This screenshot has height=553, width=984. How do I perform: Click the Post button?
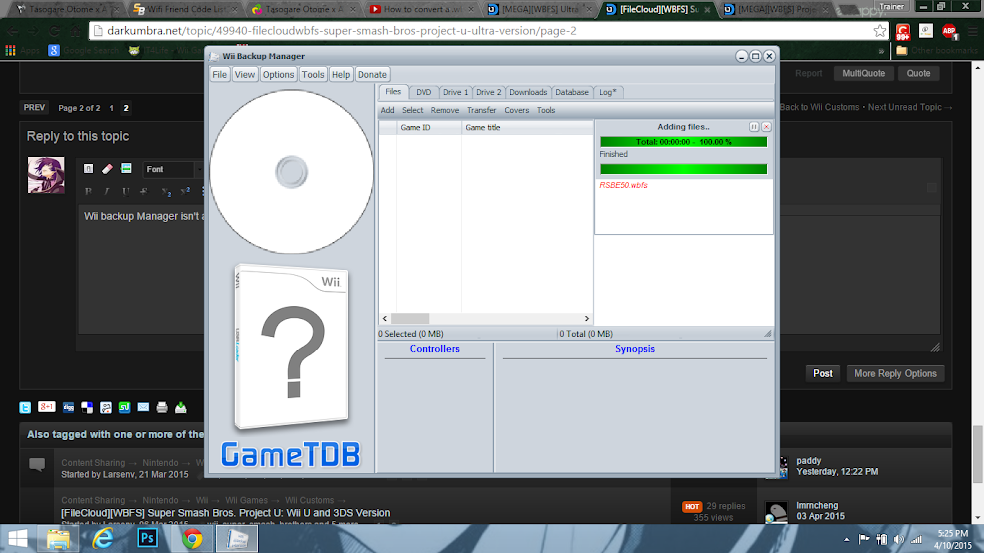click(x=823, y=373)
